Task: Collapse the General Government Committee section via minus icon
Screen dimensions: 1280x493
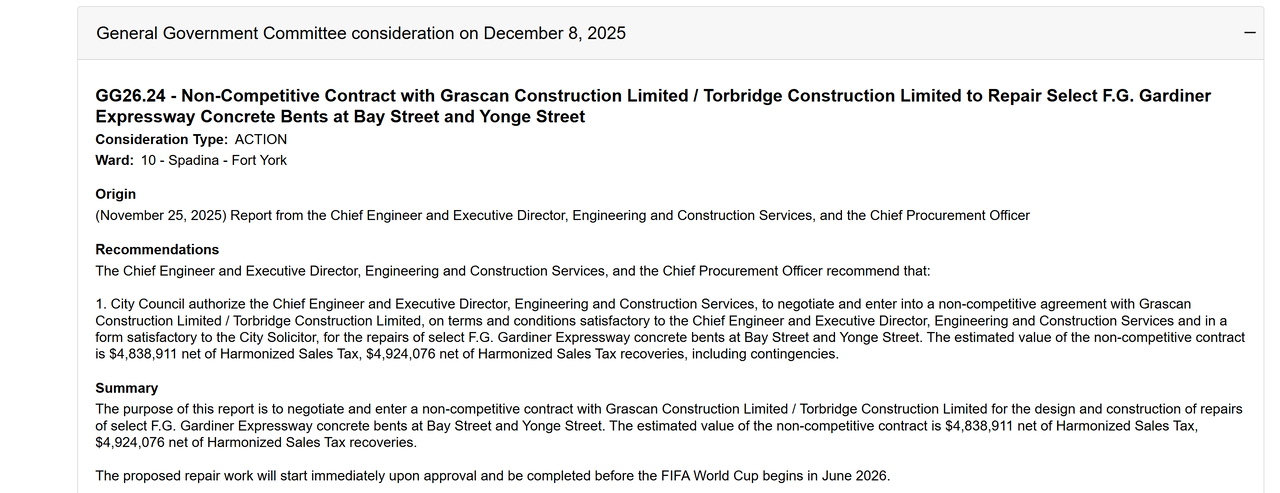Action: [1249, 33]
